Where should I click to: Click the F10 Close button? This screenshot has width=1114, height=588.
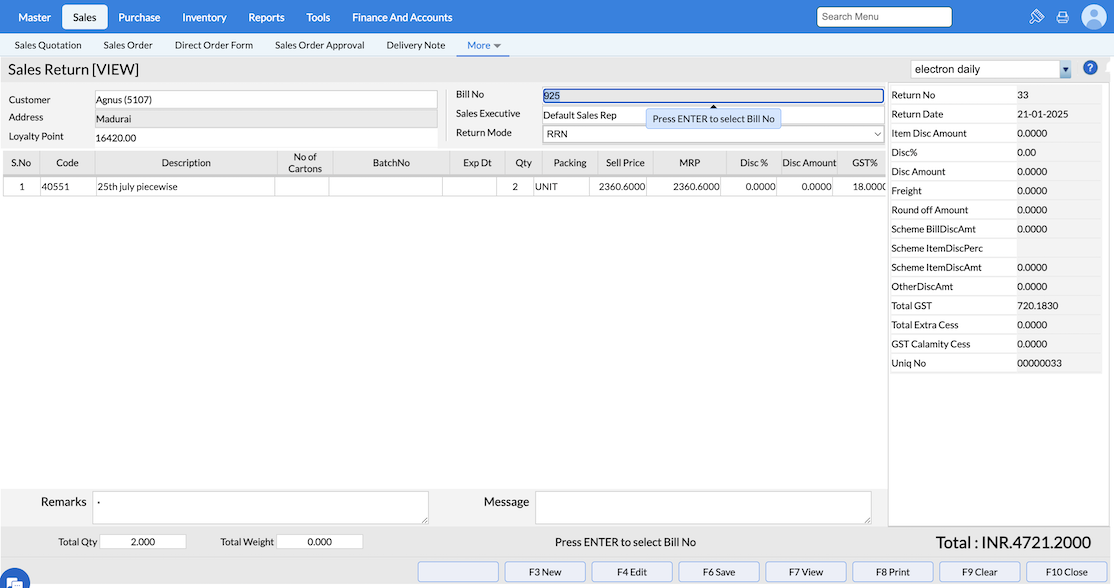(x=1066, y=572)
